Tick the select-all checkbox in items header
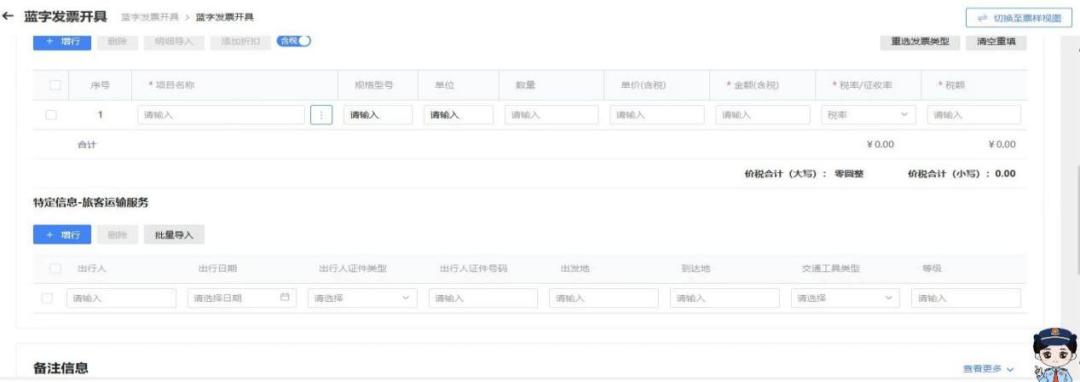Viewport: 1080px width, 382px height. click(x=56, y=85)
